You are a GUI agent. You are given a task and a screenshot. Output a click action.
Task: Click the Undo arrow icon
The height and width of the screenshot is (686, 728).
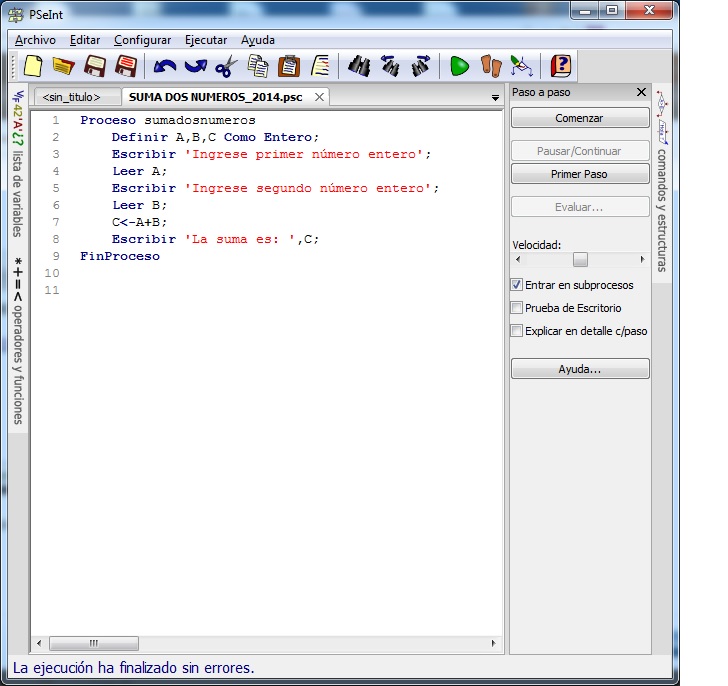[x=164, y=67]
